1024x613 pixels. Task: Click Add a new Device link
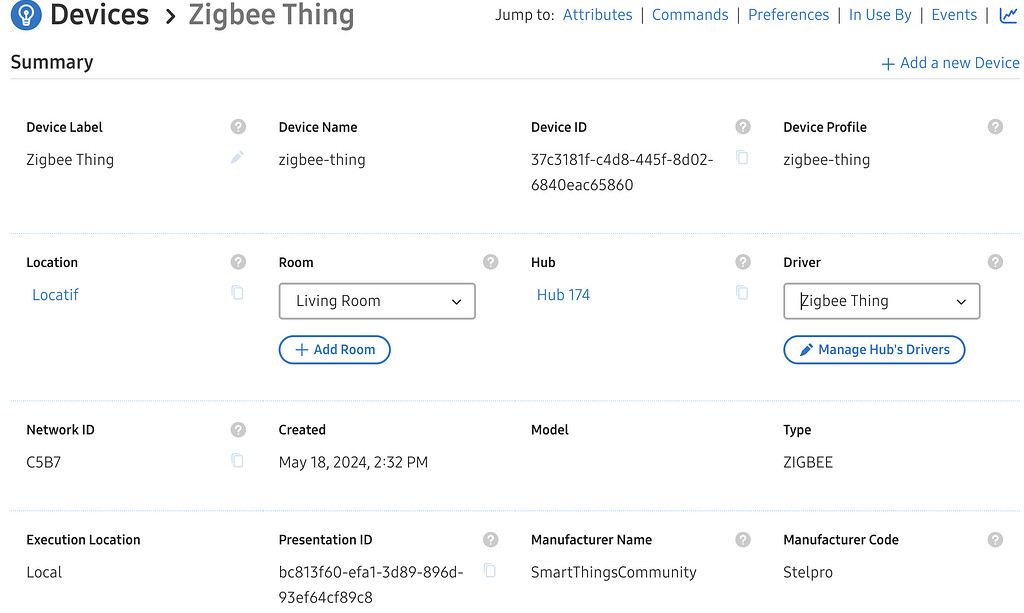949,62
